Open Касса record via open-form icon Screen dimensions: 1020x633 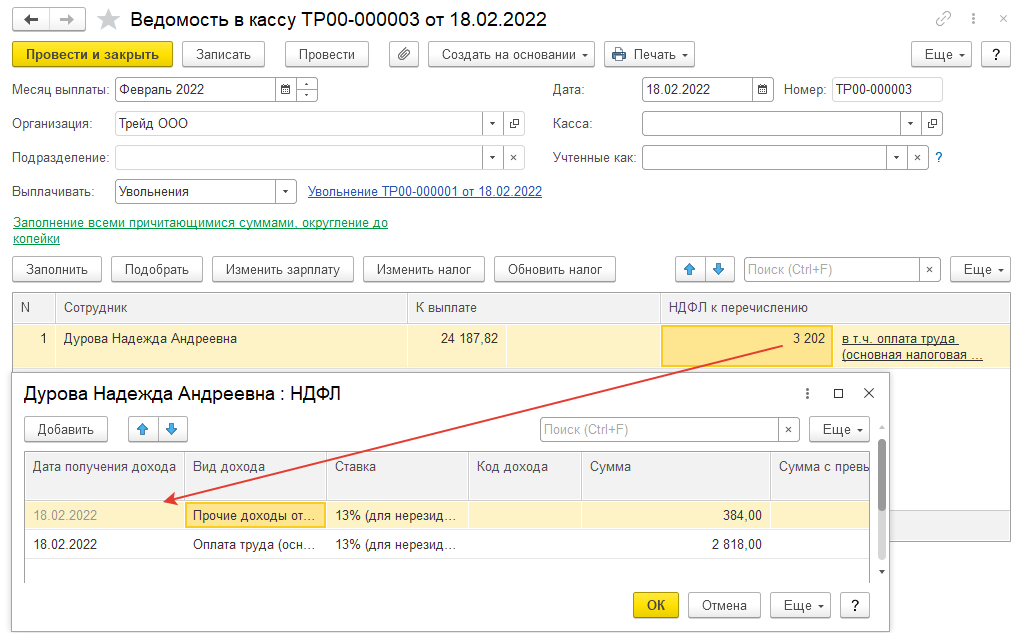932,124
